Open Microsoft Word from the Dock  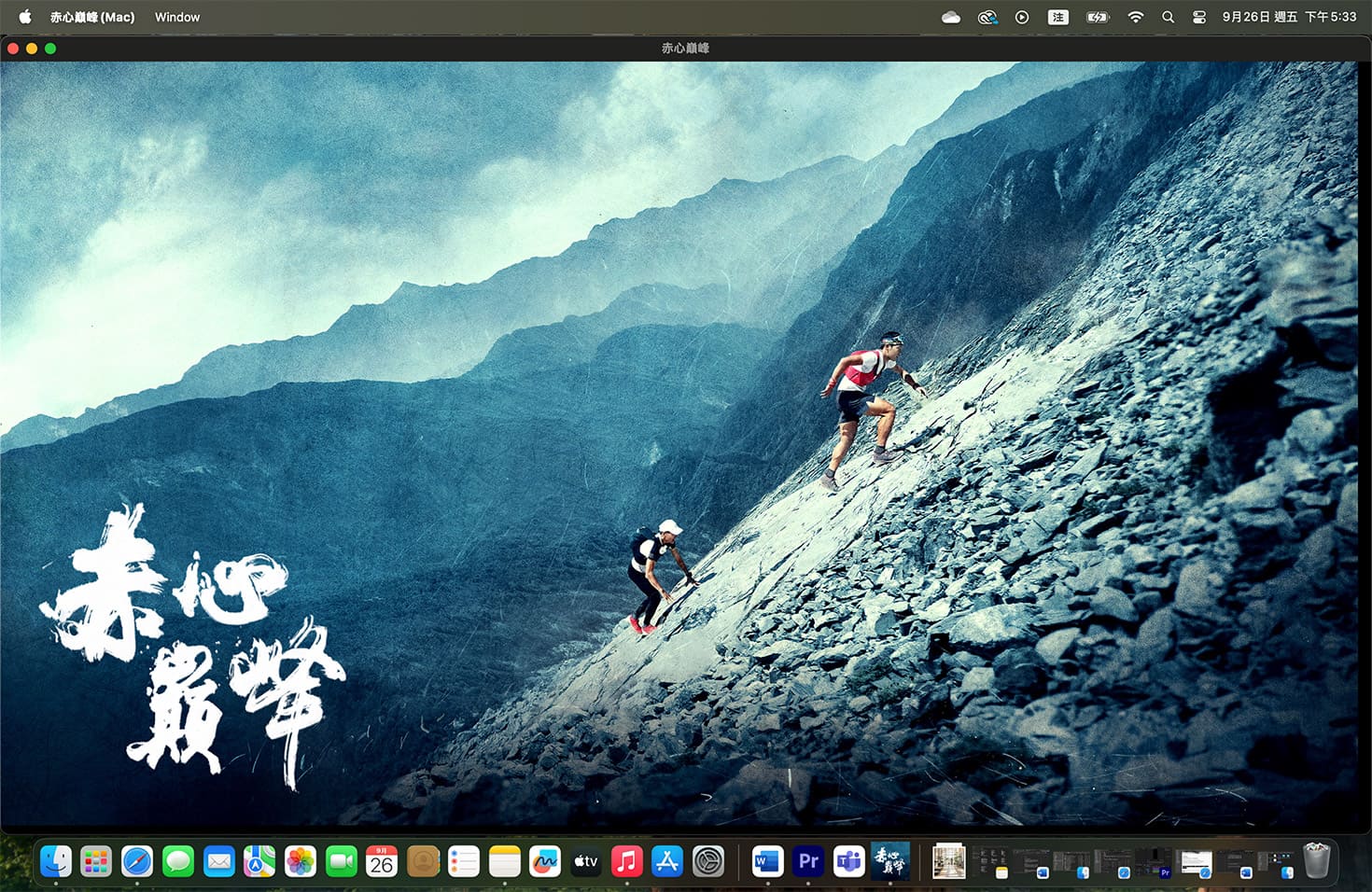[767, 861]
